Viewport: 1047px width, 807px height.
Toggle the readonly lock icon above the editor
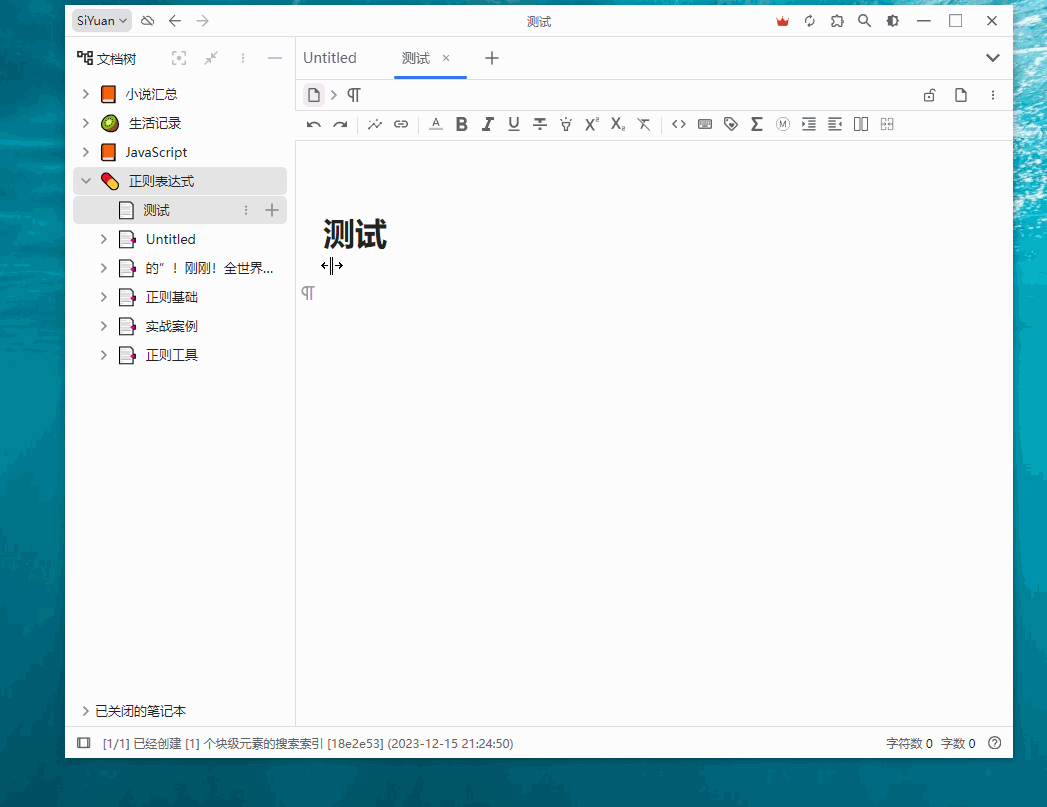tap(929, 94)
